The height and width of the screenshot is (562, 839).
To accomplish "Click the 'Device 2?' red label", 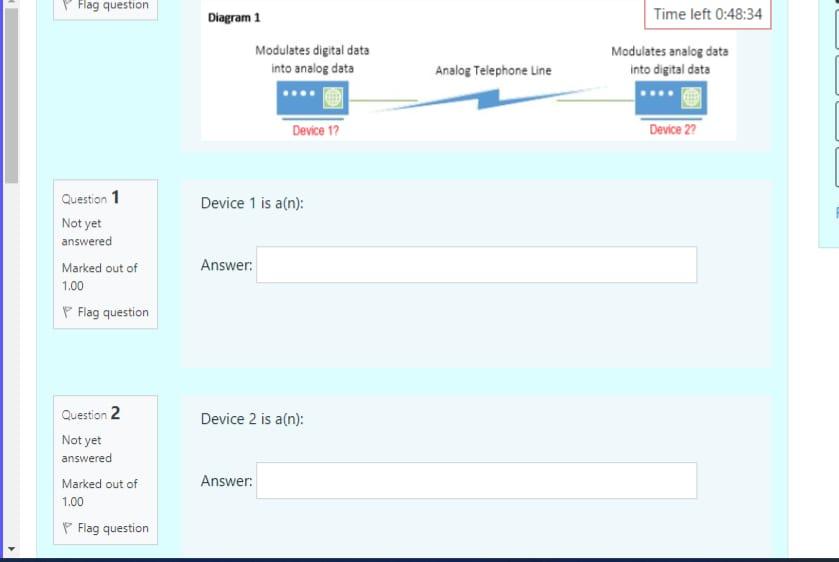I will tap(672, 130).
